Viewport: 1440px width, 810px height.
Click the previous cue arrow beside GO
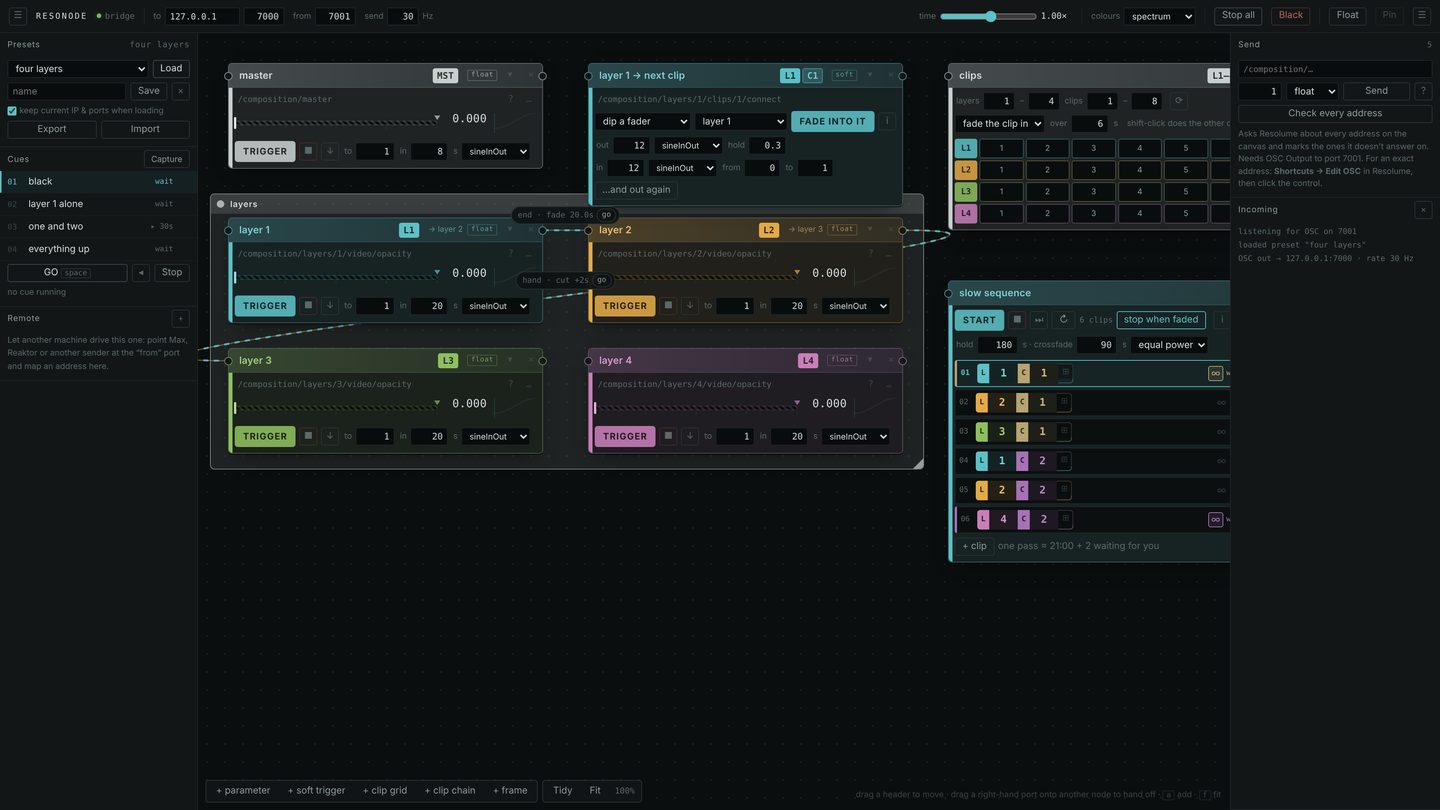click(x=141, y=272)
